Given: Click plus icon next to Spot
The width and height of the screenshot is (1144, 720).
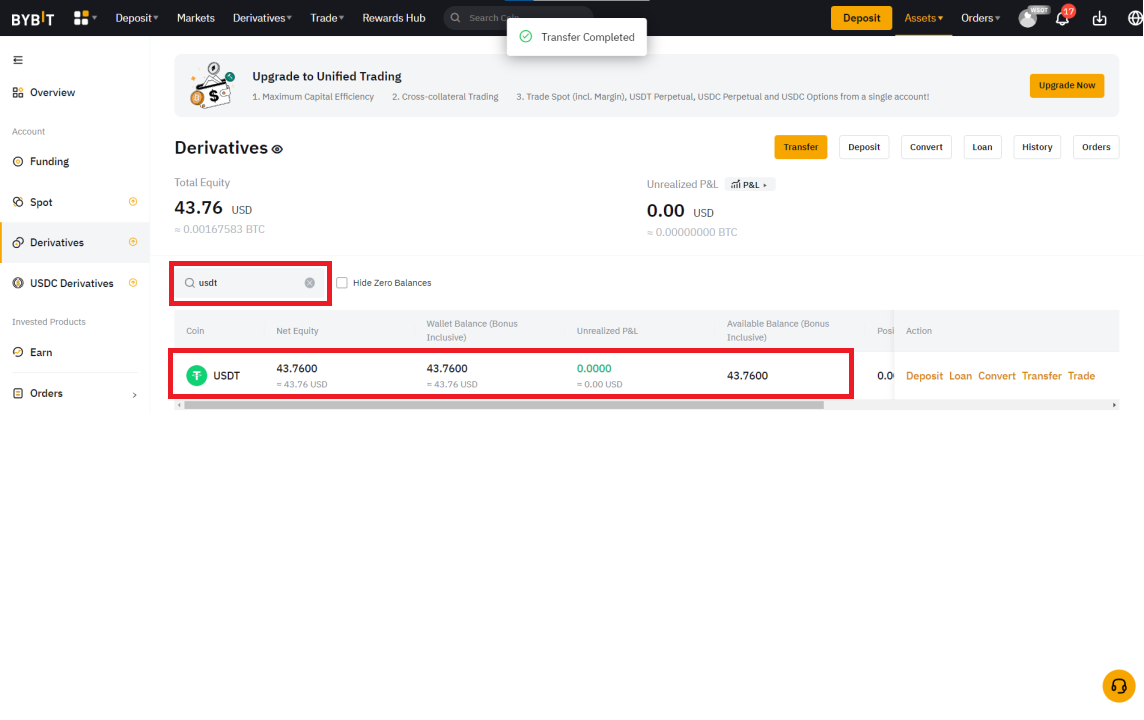Looking at the screenshot, I should tap(133, 202).
